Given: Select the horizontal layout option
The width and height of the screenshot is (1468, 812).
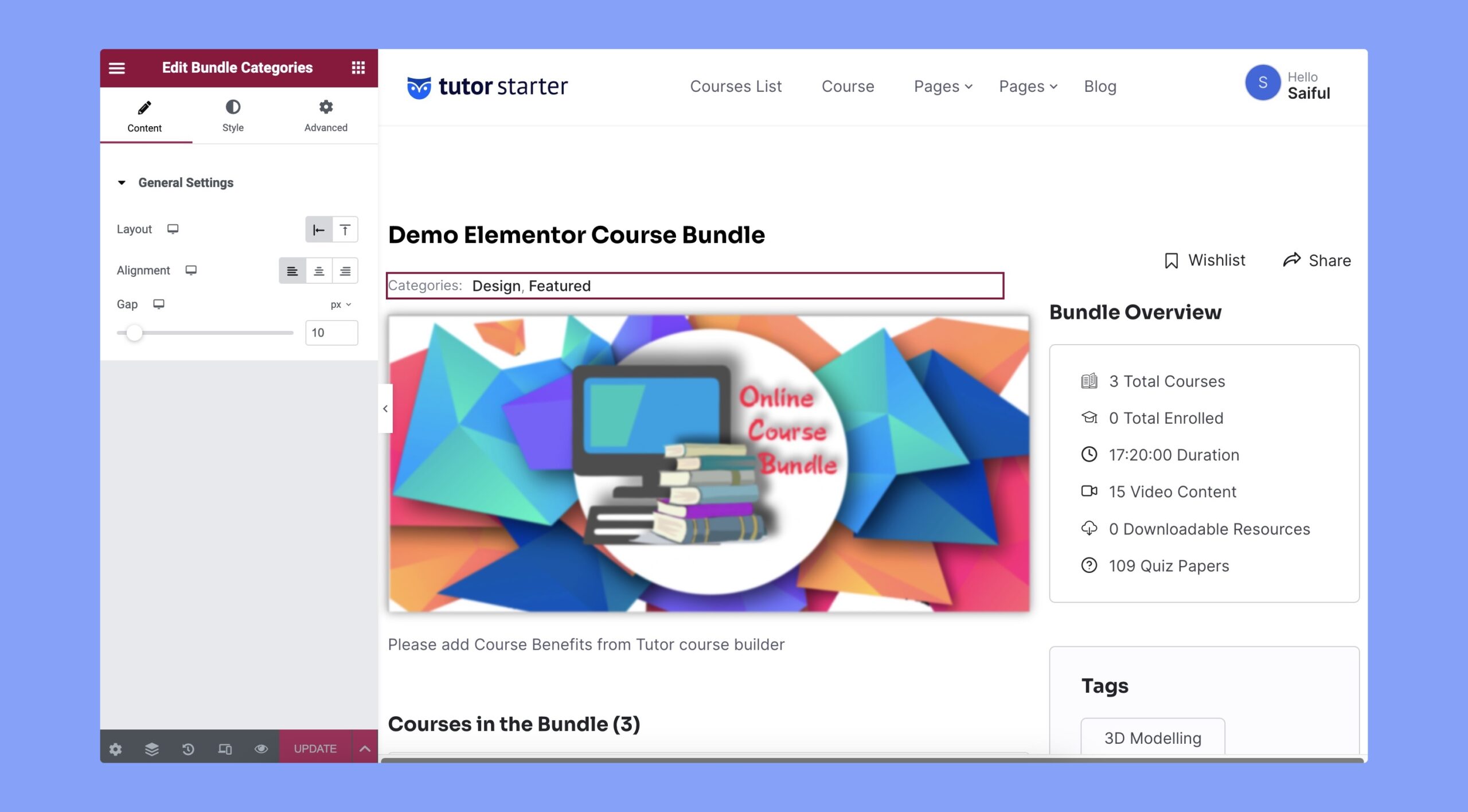Looking at the screenshot, I should [318, 229].
